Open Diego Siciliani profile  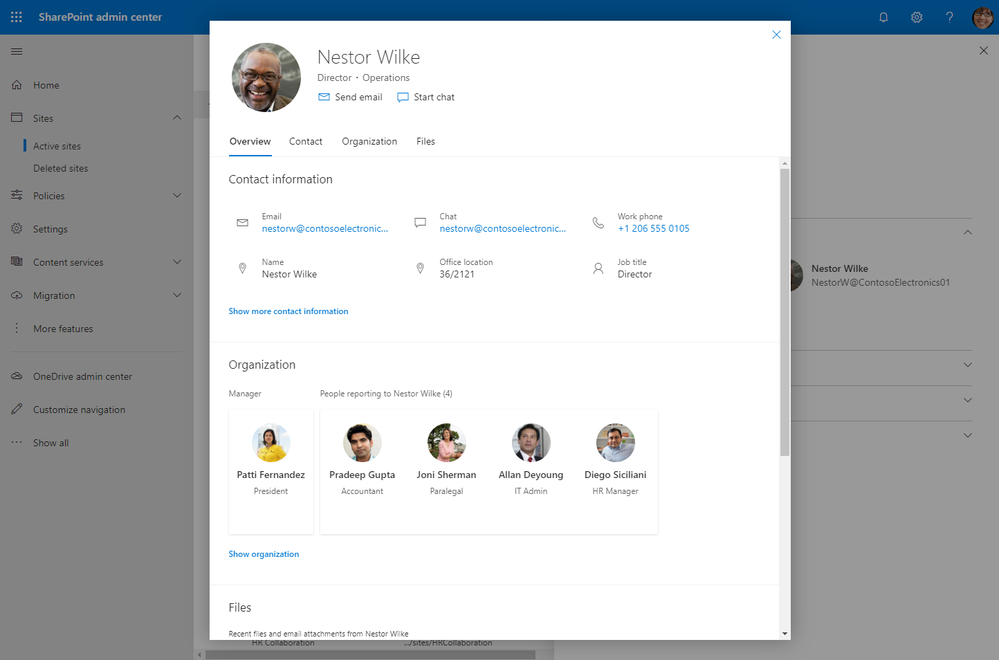click(x=615, y=460)
